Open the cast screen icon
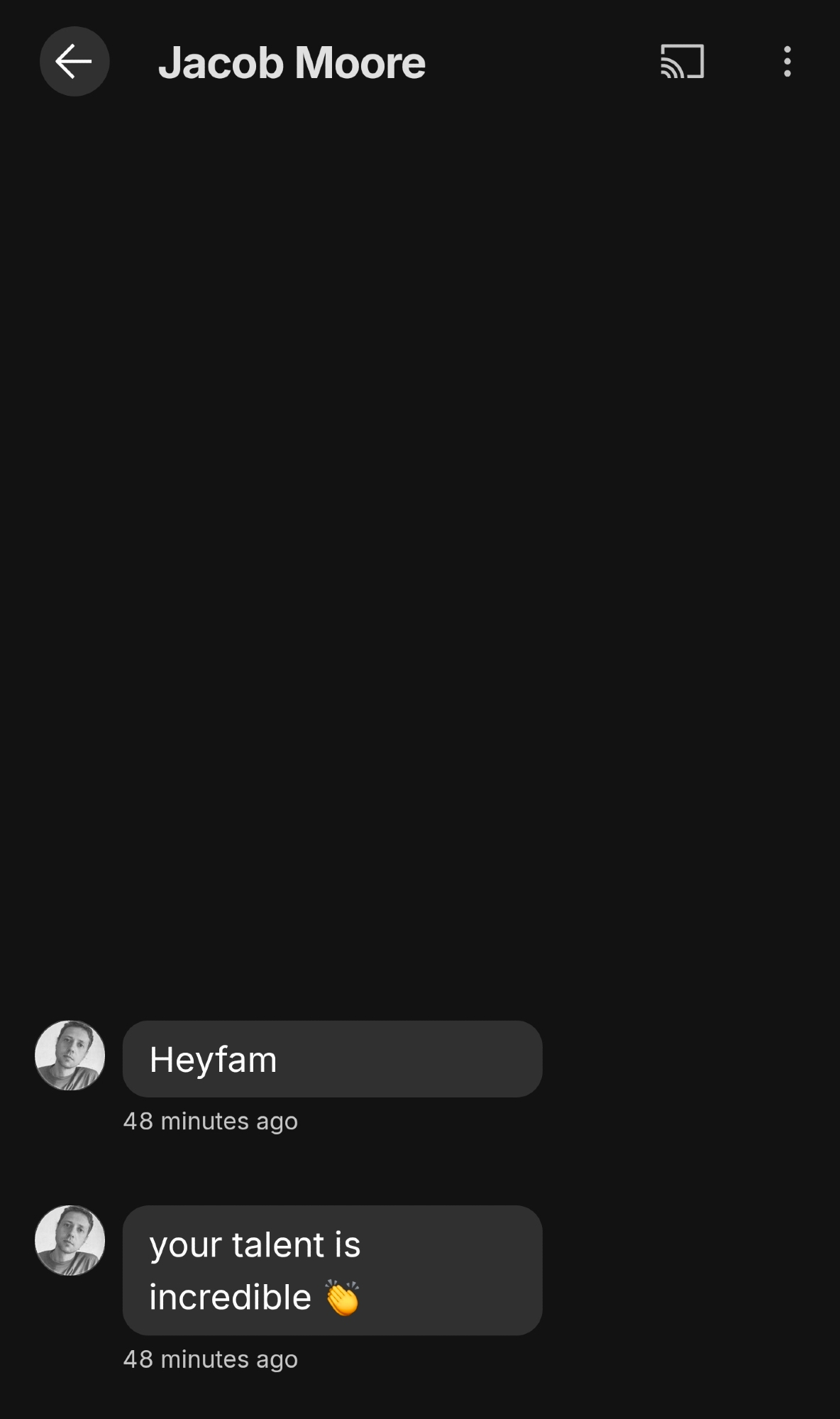The image size is (840, 1419). pyautogui.click(x=682, y=62)
